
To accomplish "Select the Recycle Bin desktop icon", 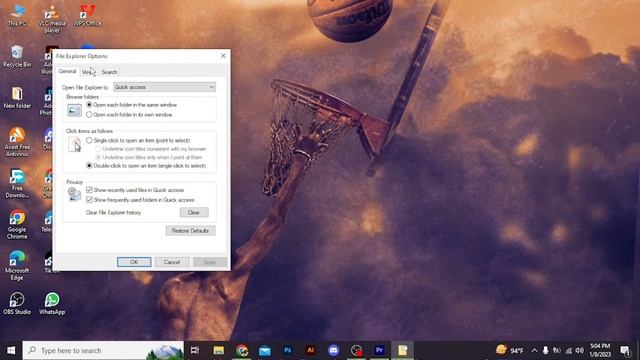I will pyautogui.click(x=17, y=56).
